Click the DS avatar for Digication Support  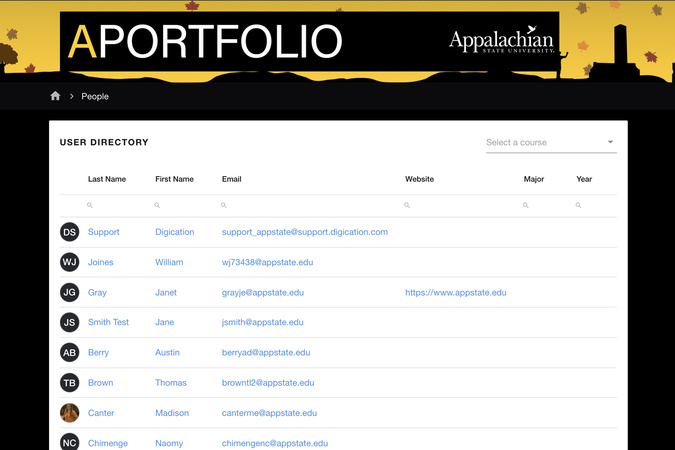[69, 232]
